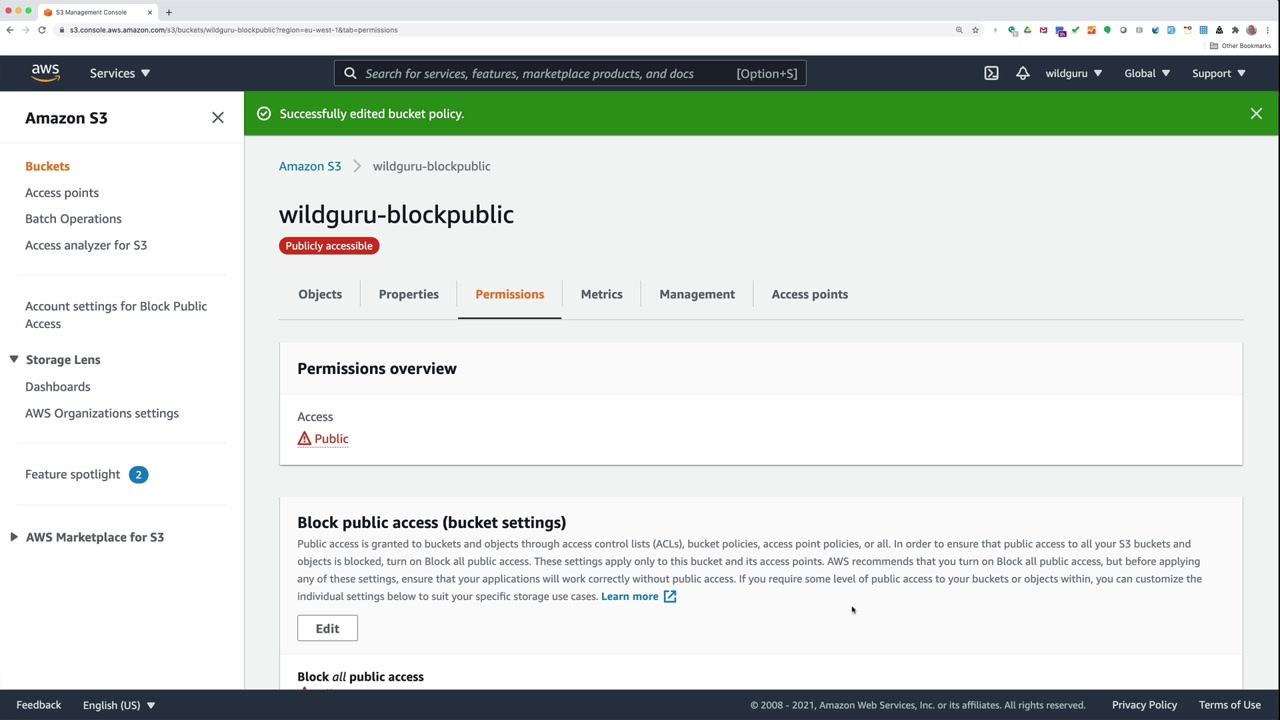Click the blue grid extension icon

(x=1203, y=30)
